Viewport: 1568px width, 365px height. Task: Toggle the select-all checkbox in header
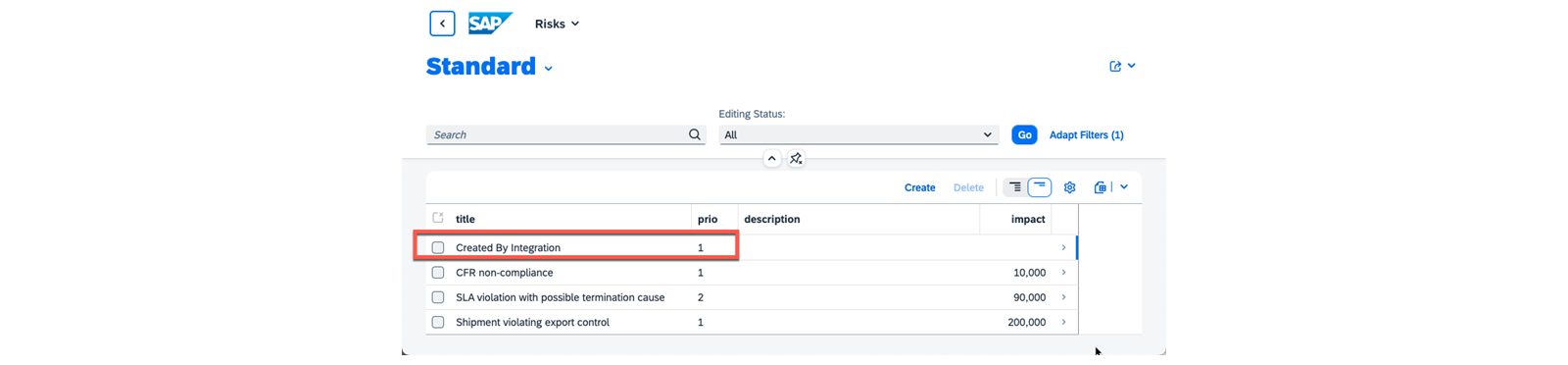438,218
